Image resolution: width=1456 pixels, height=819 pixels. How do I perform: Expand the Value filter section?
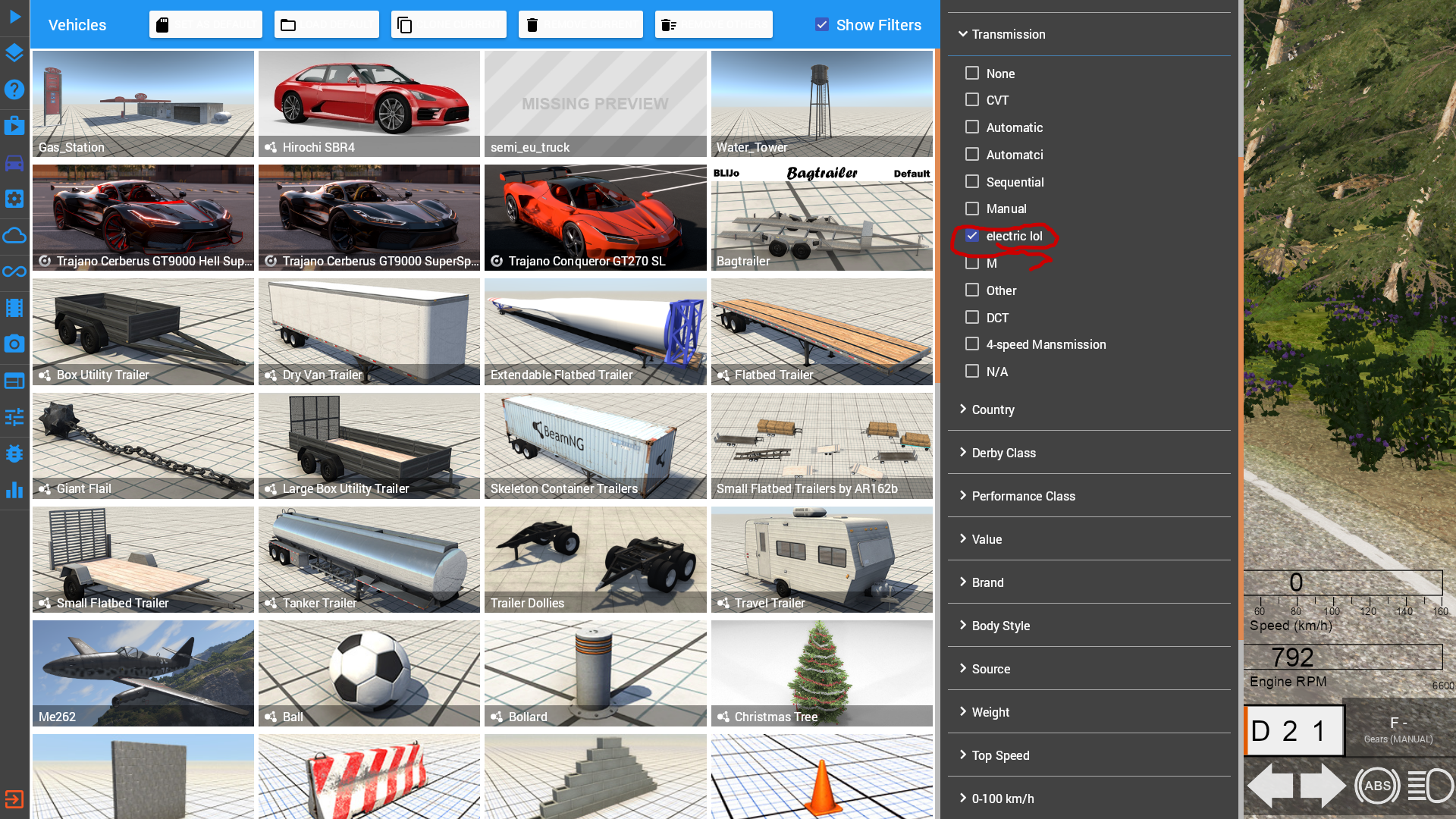[1089, 539]
